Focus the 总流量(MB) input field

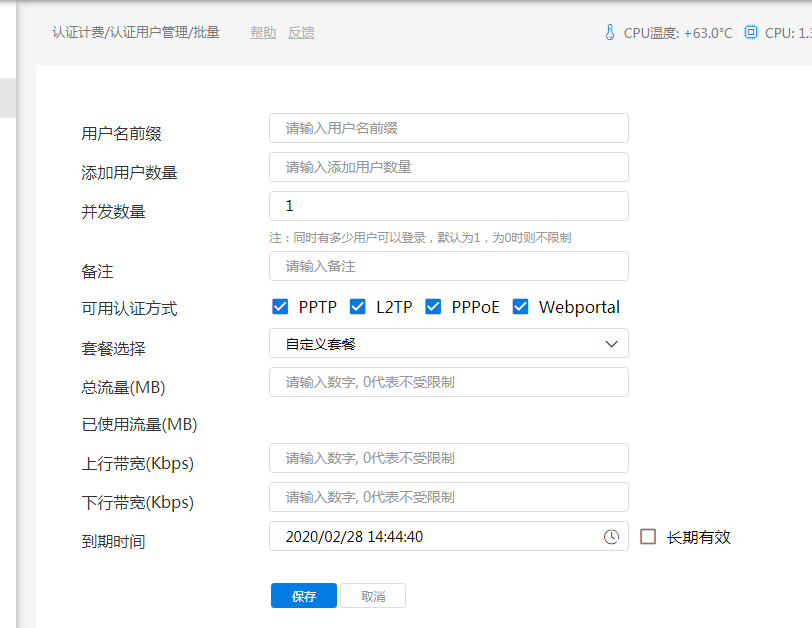click(448, 382)
